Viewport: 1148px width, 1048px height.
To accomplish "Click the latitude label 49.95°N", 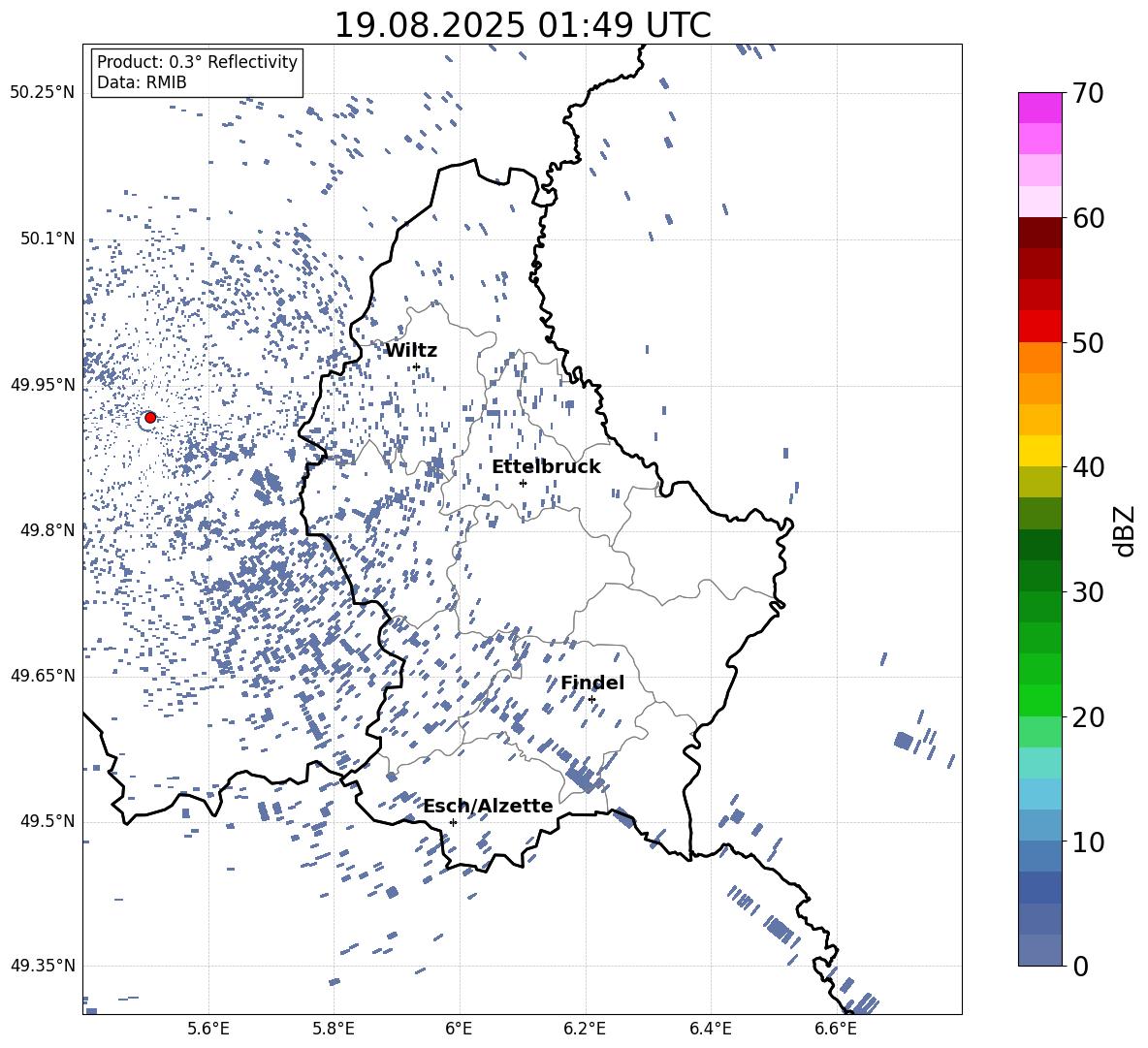I will coord(43,385).
